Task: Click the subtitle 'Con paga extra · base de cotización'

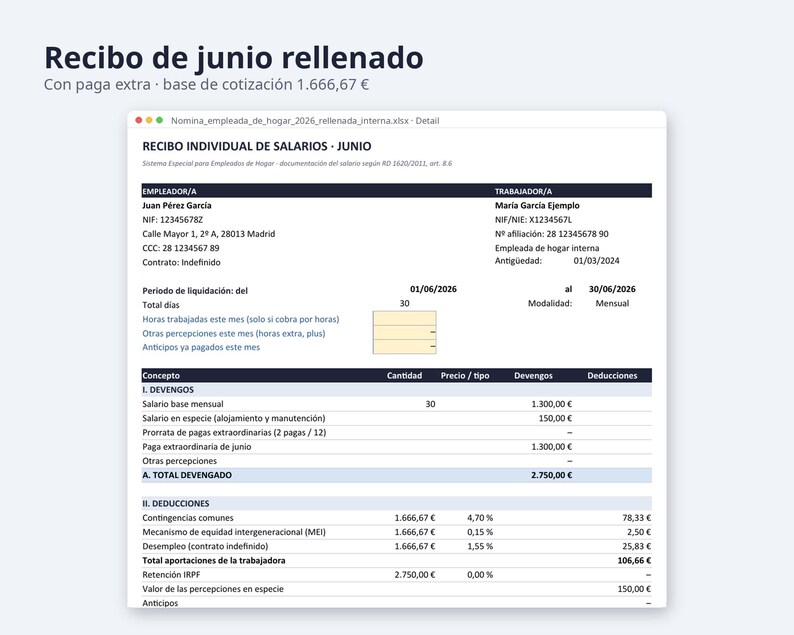Action: pos(168,84)
